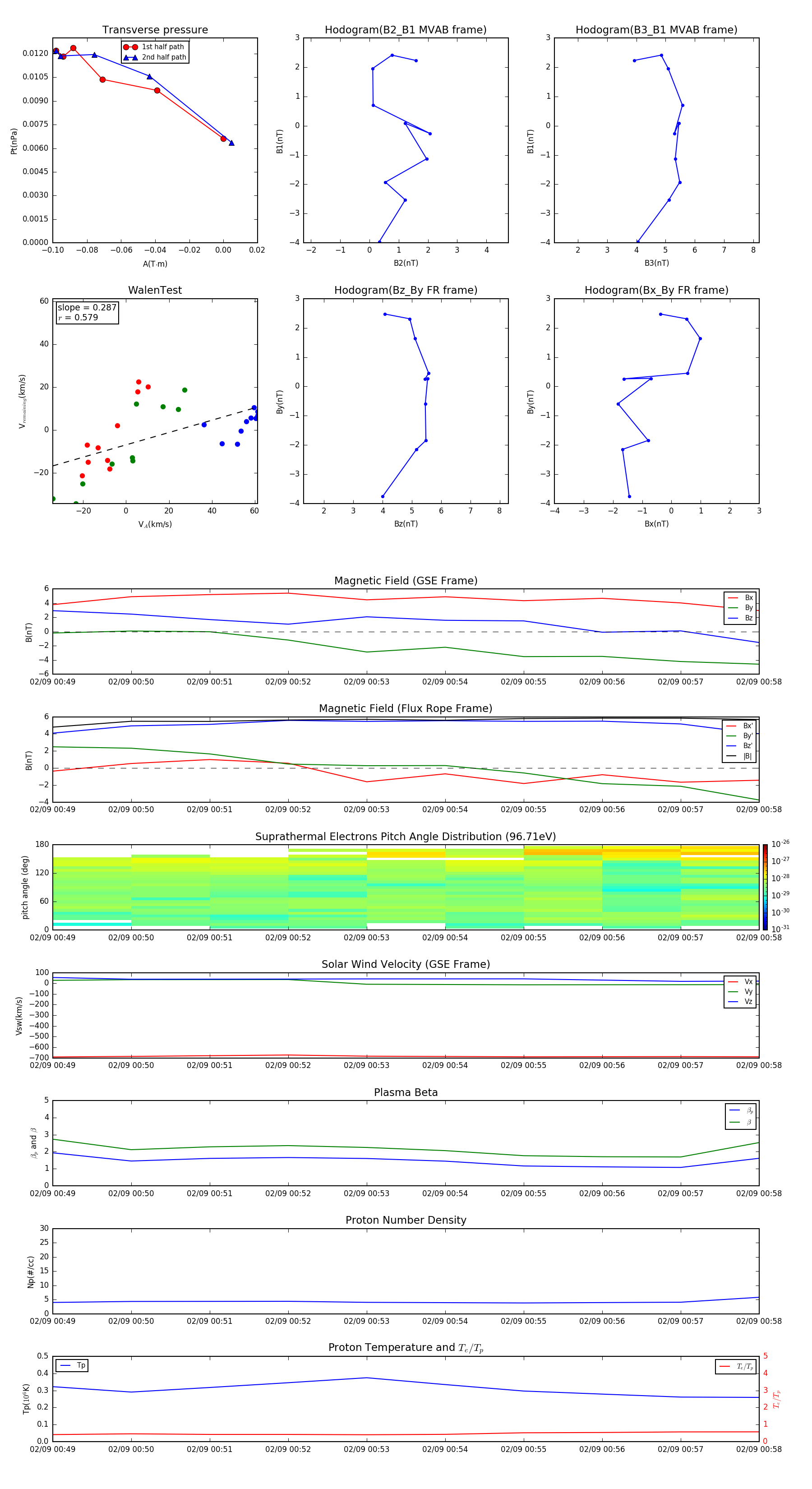Image resolution: width=812 pixels, height=1489 pixels.
Task: Select By' in the Flux Rope Frame legend
Action: pos(739,736)
